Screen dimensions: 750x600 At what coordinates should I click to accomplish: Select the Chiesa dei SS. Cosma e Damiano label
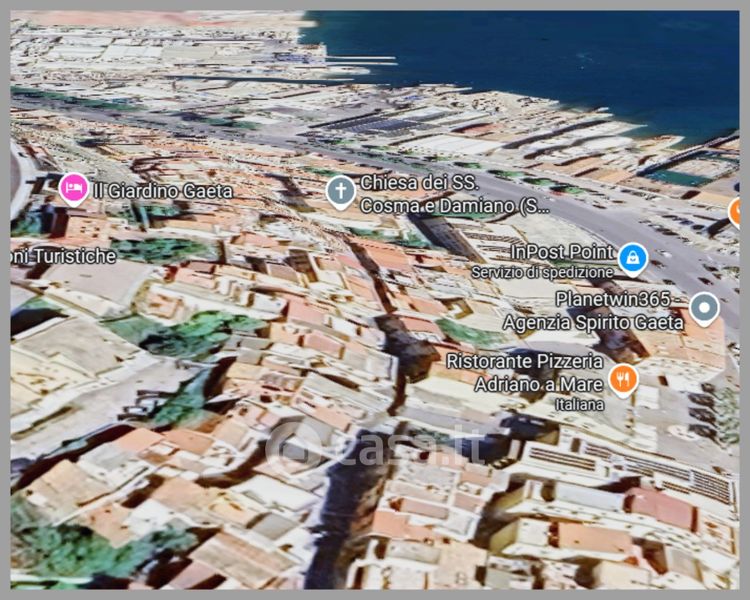[454, 194]
